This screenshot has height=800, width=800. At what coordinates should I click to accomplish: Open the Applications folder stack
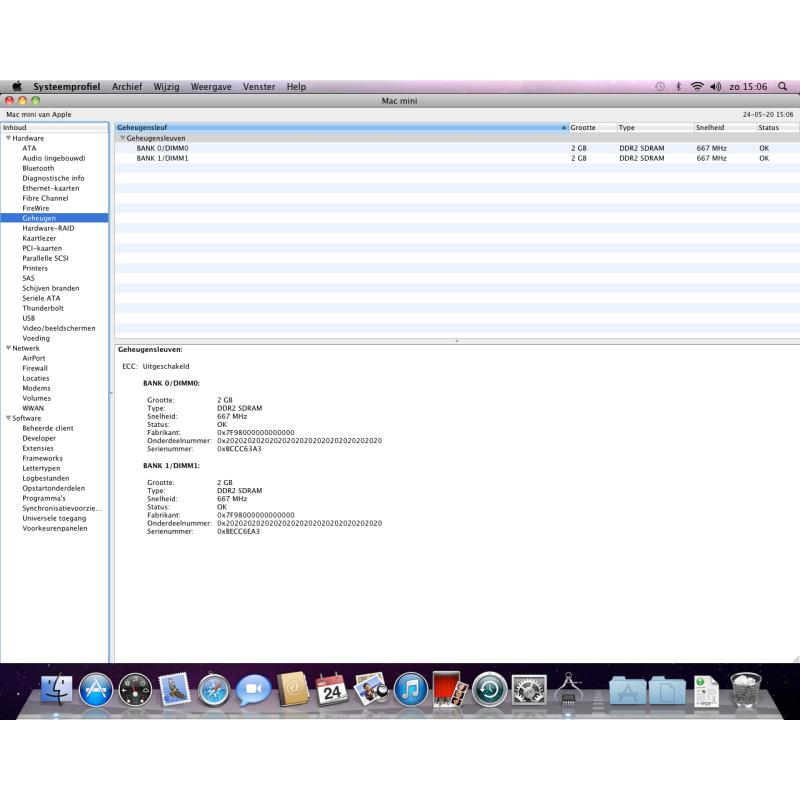(628, 690)
